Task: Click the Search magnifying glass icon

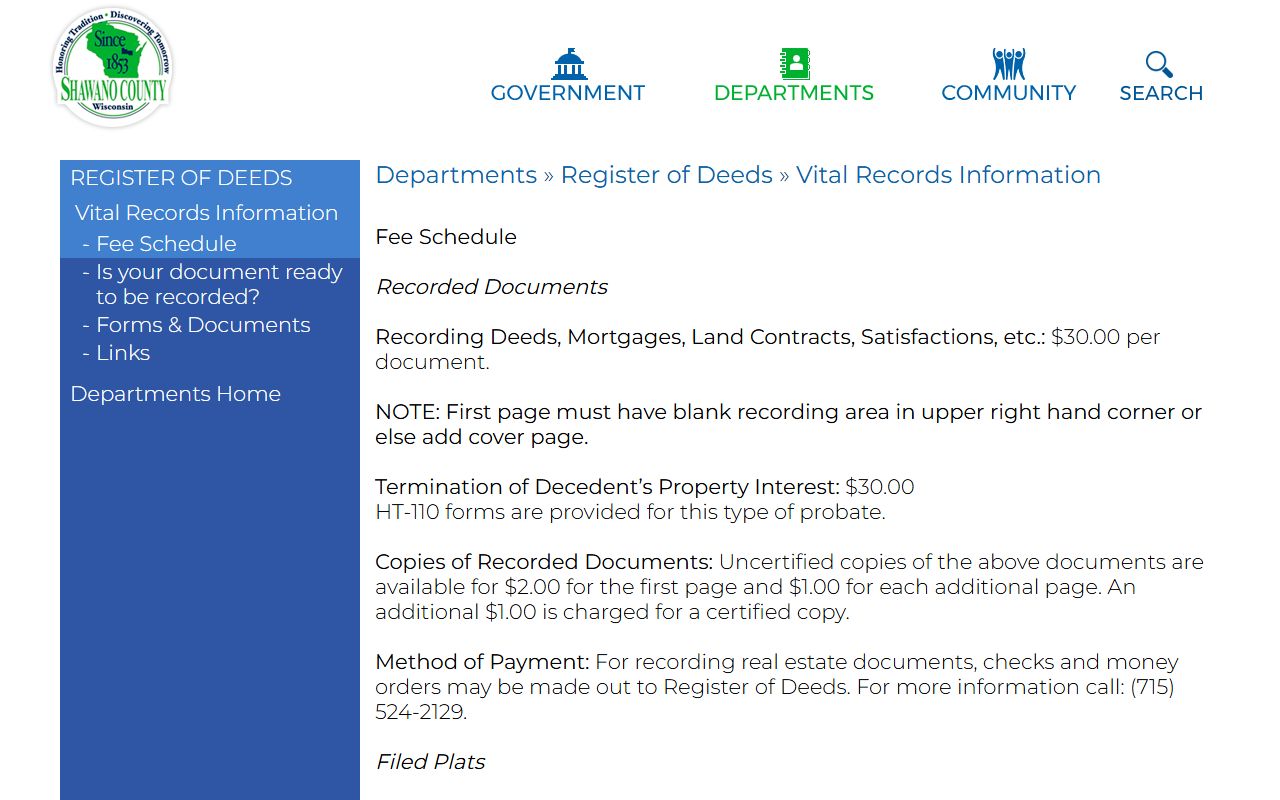Action: (x=1159, y=64)
